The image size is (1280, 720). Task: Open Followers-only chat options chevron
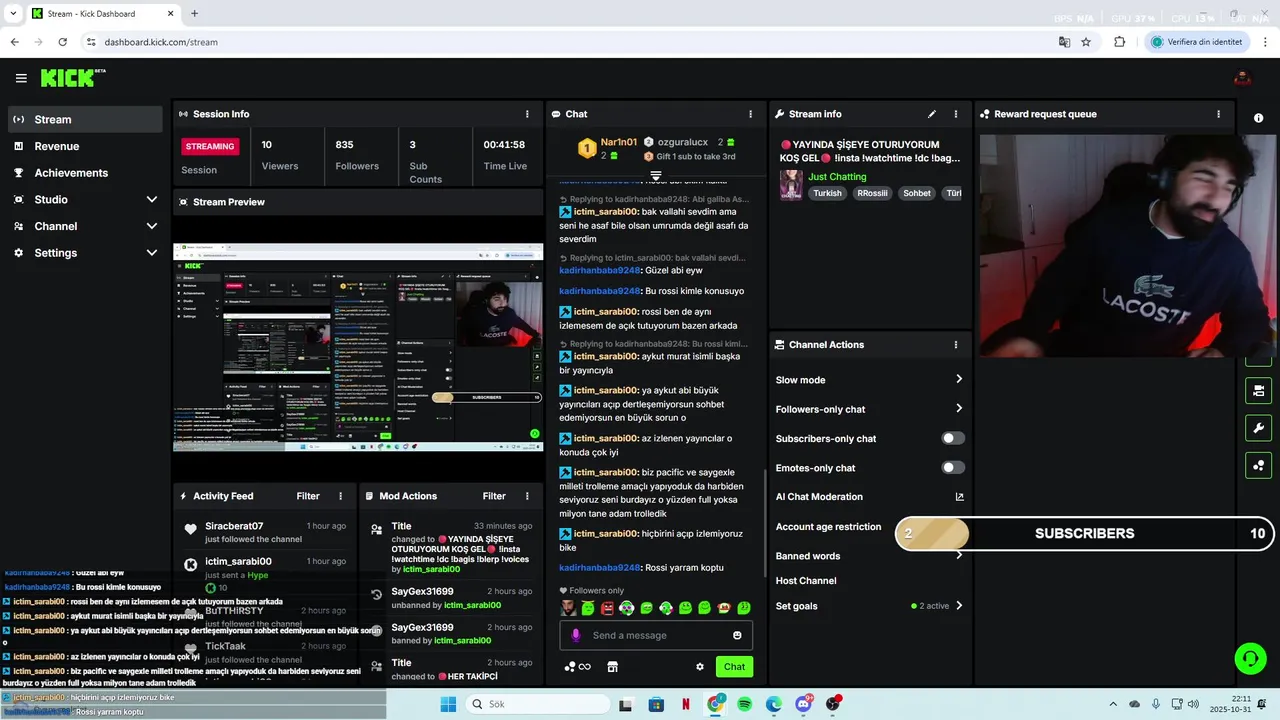click(x=958, y=408)
